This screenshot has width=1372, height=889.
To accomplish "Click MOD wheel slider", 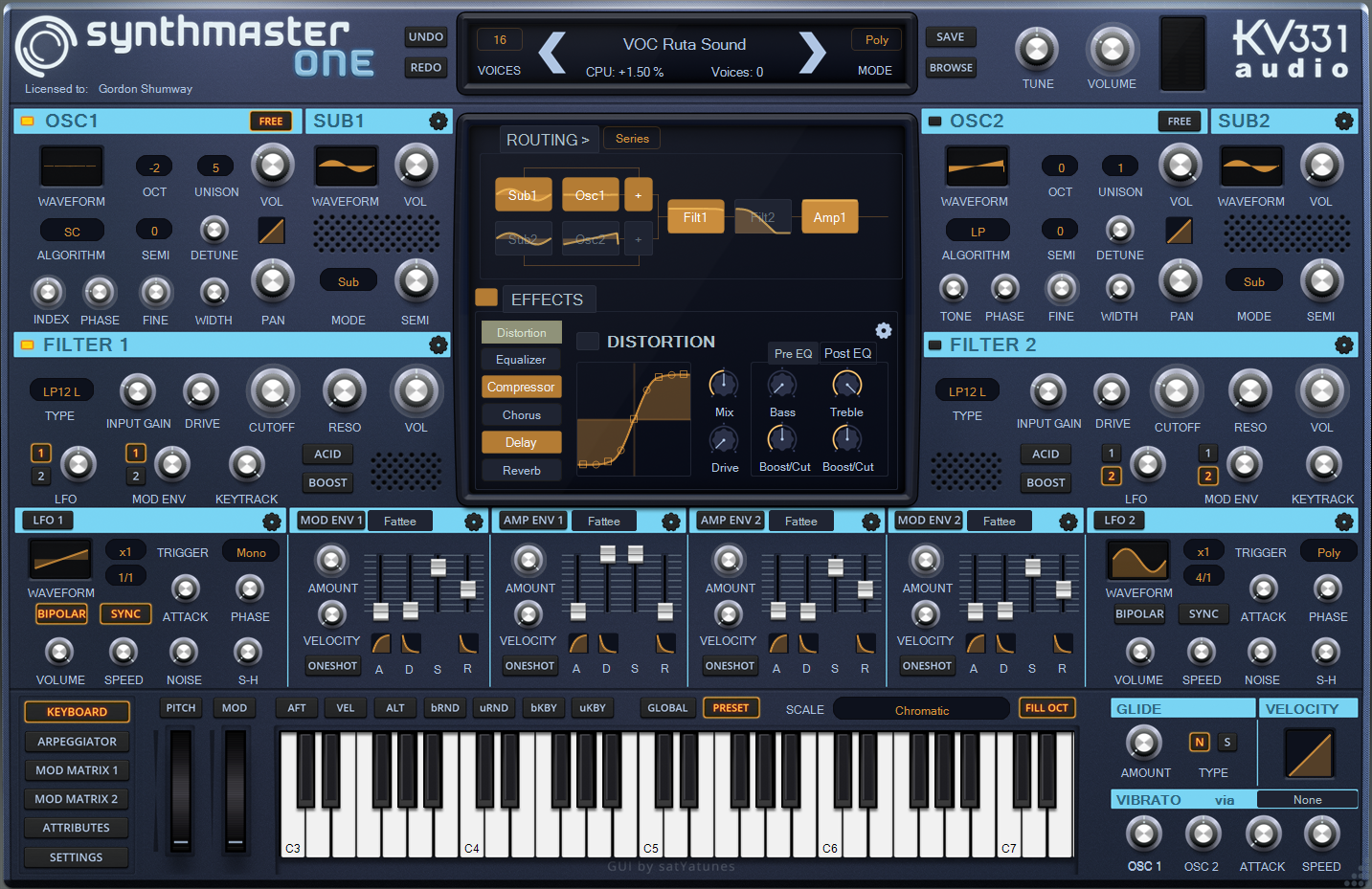I will (x=235, y=790).
